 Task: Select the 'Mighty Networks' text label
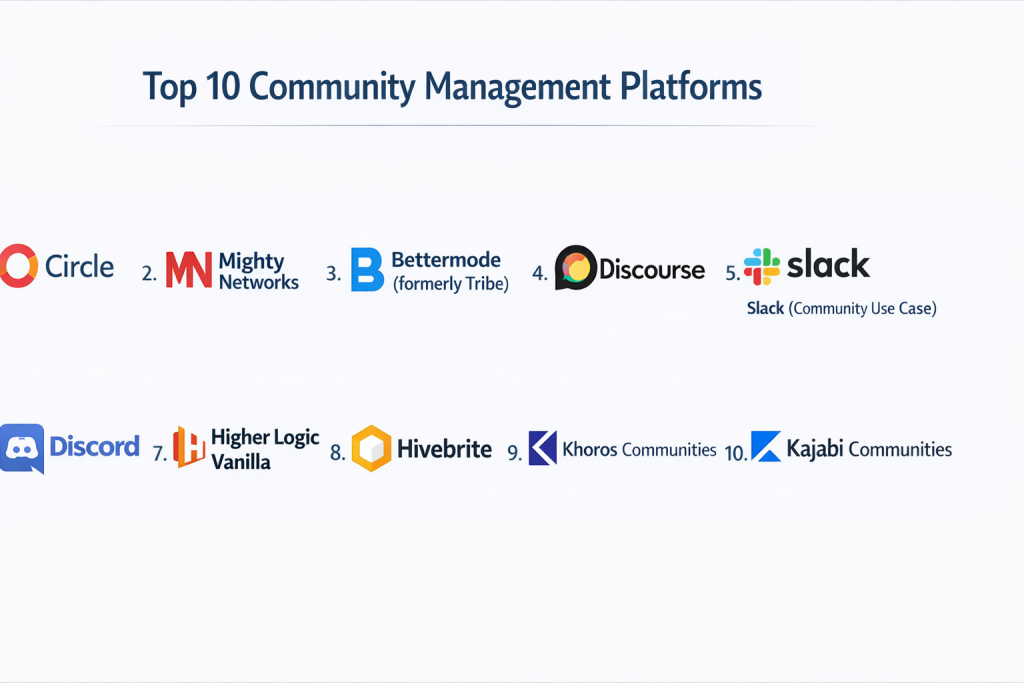(x=258, y=271)
